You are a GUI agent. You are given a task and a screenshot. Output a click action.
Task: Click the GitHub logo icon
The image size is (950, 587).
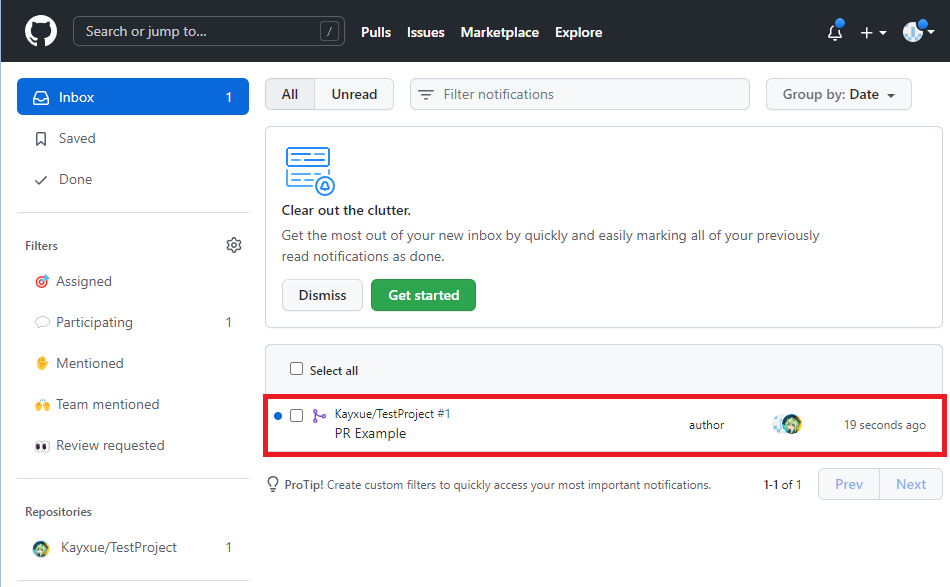coord(40,31)
